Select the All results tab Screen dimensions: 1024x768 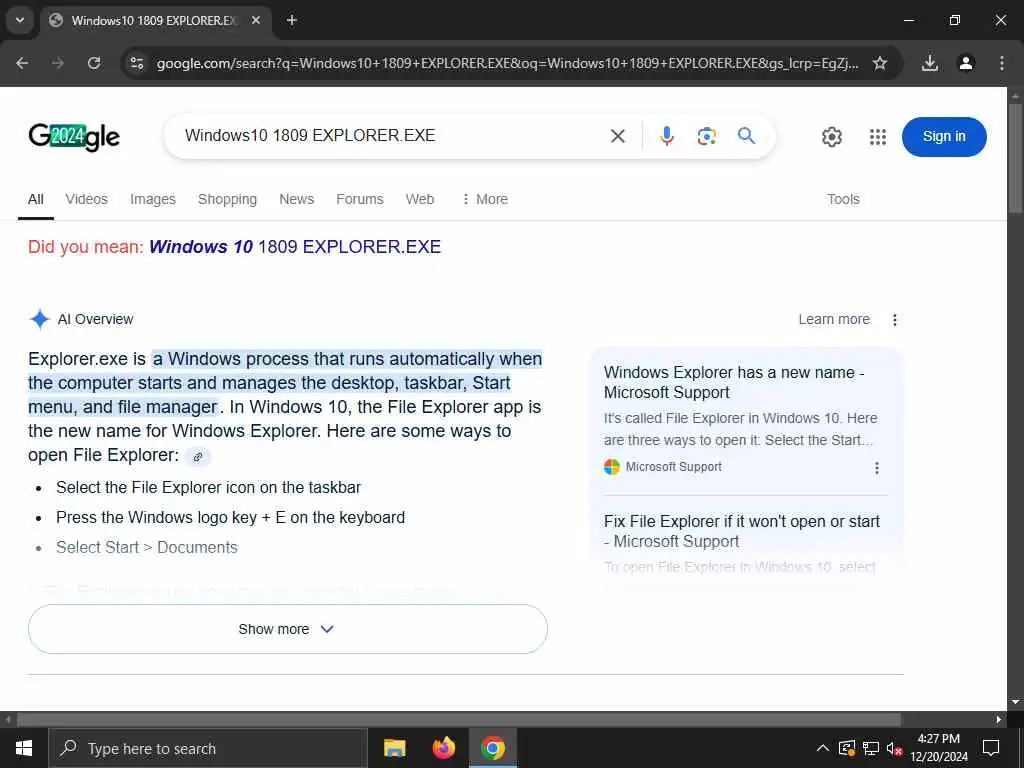click(x=36, y=199)
